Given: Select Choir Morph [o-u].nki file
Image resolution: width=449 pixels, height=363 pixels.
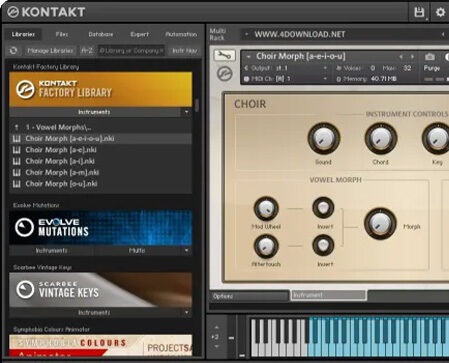Looking at the screenshot, I should pyautogui.click(x=101, y=184).
